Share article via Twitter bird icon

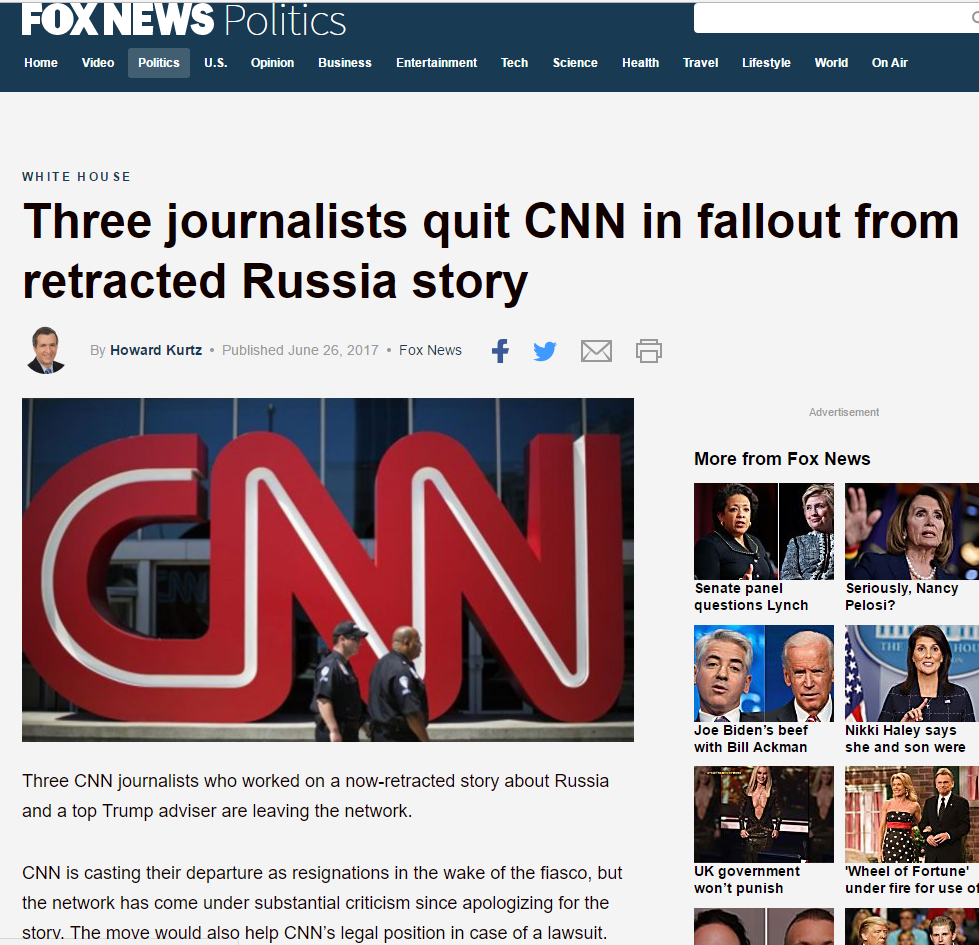point(544,351)
